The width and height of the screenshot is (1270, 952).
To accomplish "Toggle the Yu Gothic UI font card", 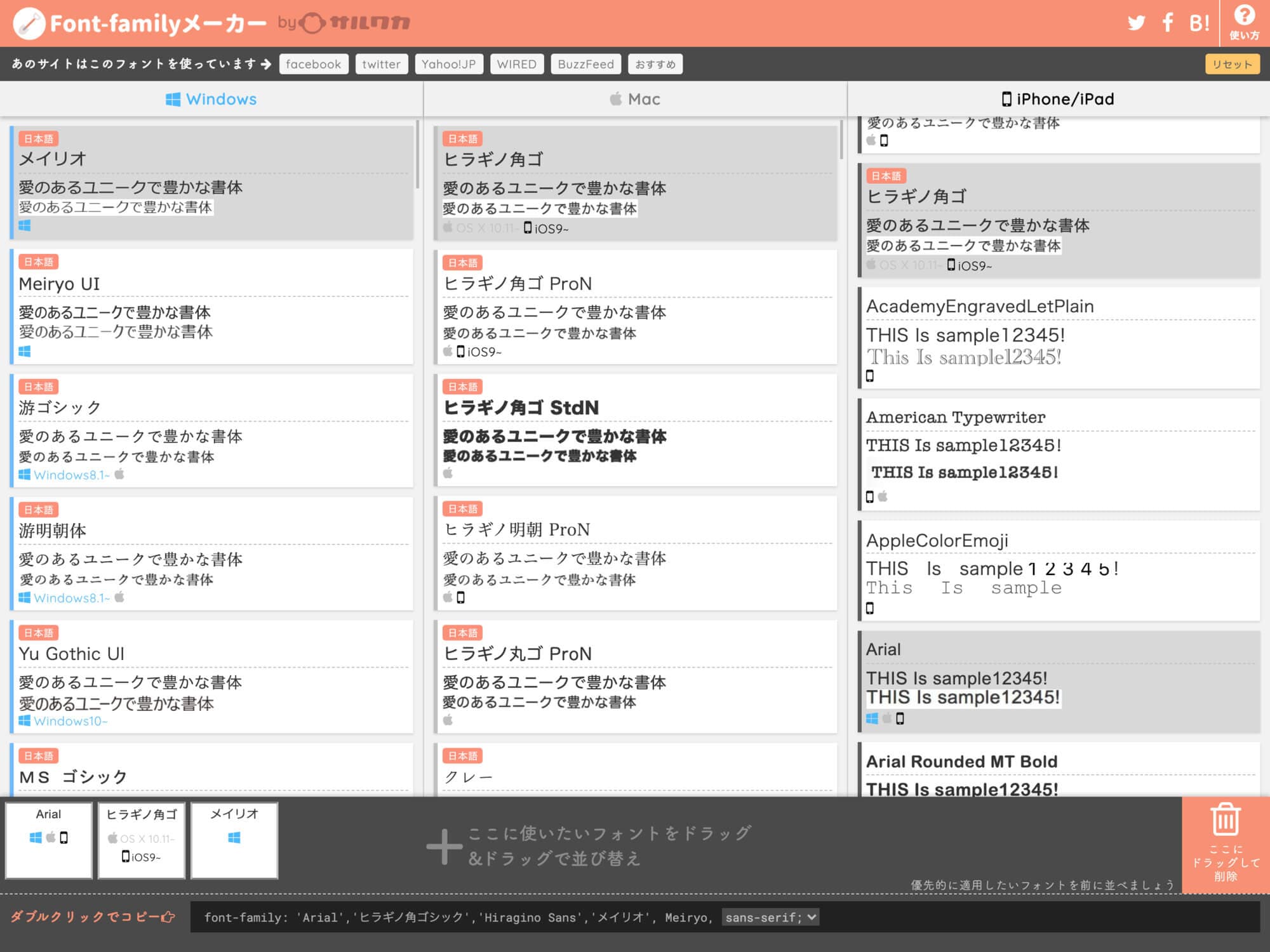I will (212, 677).
